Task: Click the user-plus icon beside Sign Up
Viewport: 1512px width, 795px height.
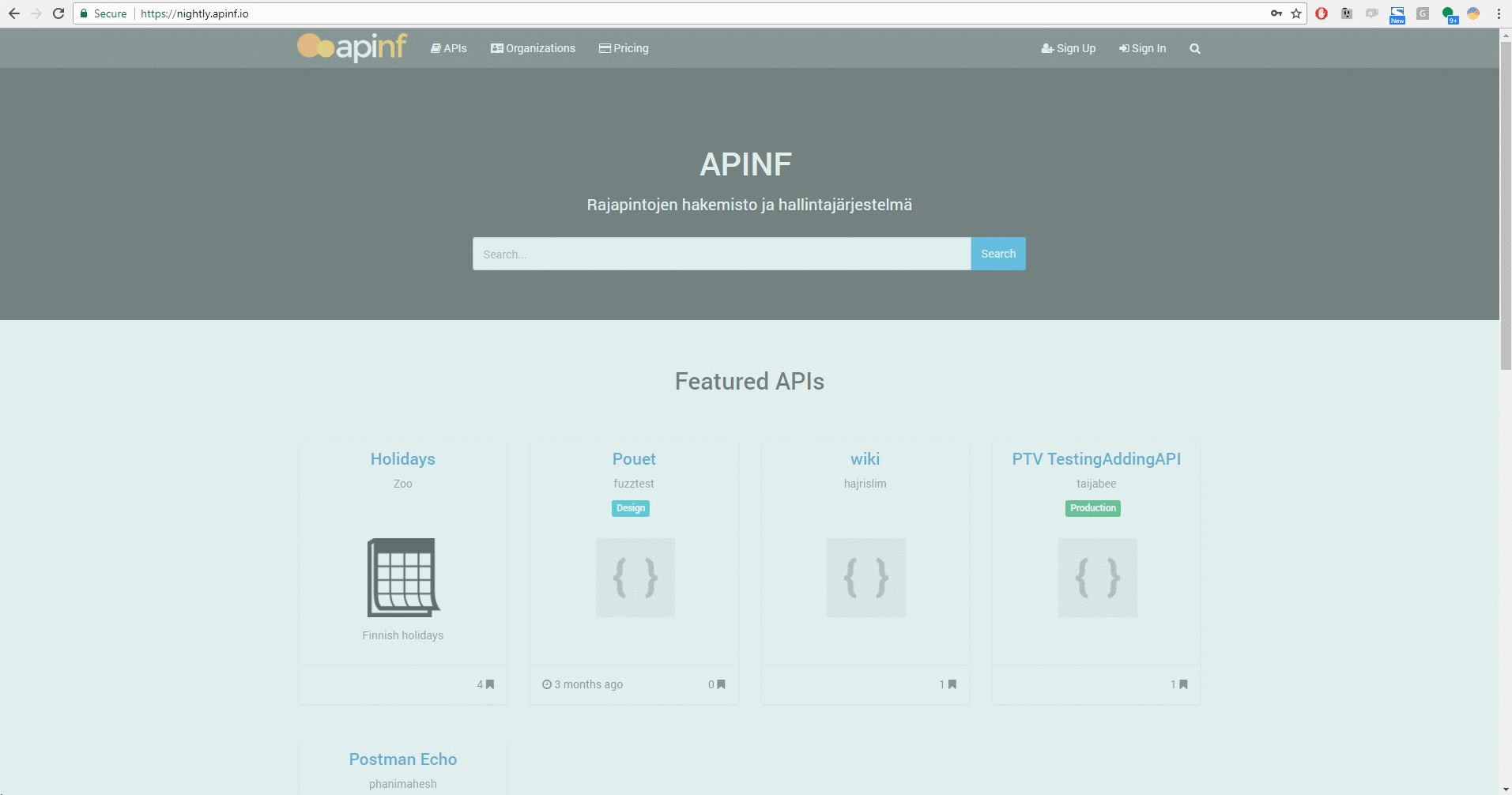Action: point(1047,48)
